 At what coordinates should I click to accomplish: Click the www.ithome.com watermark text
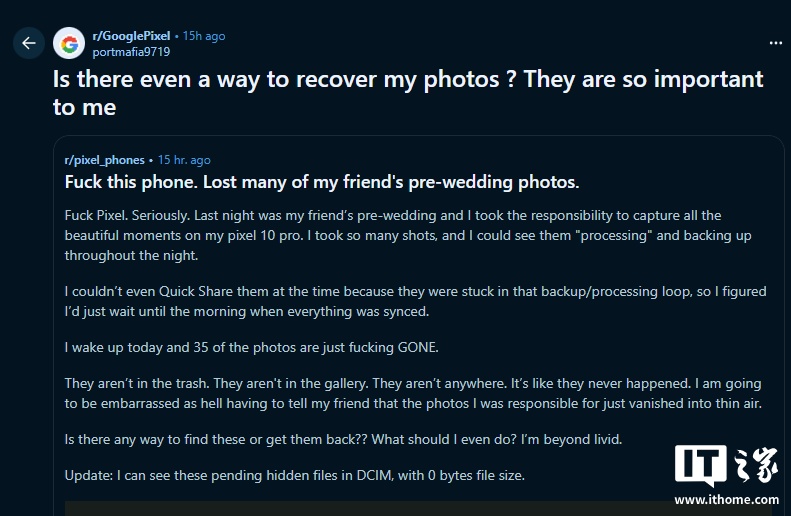[x=726, y=500]
